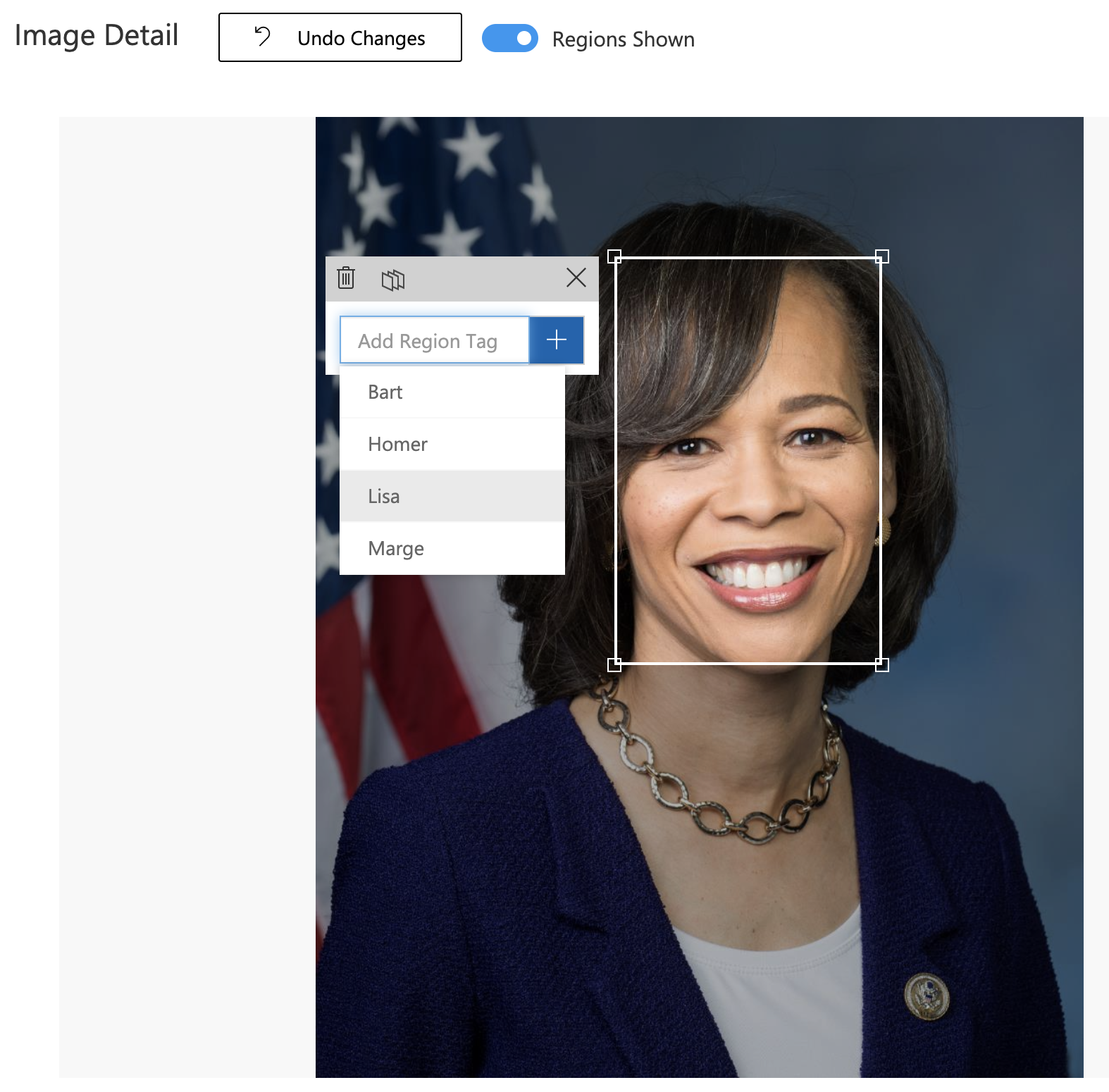Viewport: 1109px width, 1092px height.
Task: Select Homer from the tag list
Action: click(452, 444)
